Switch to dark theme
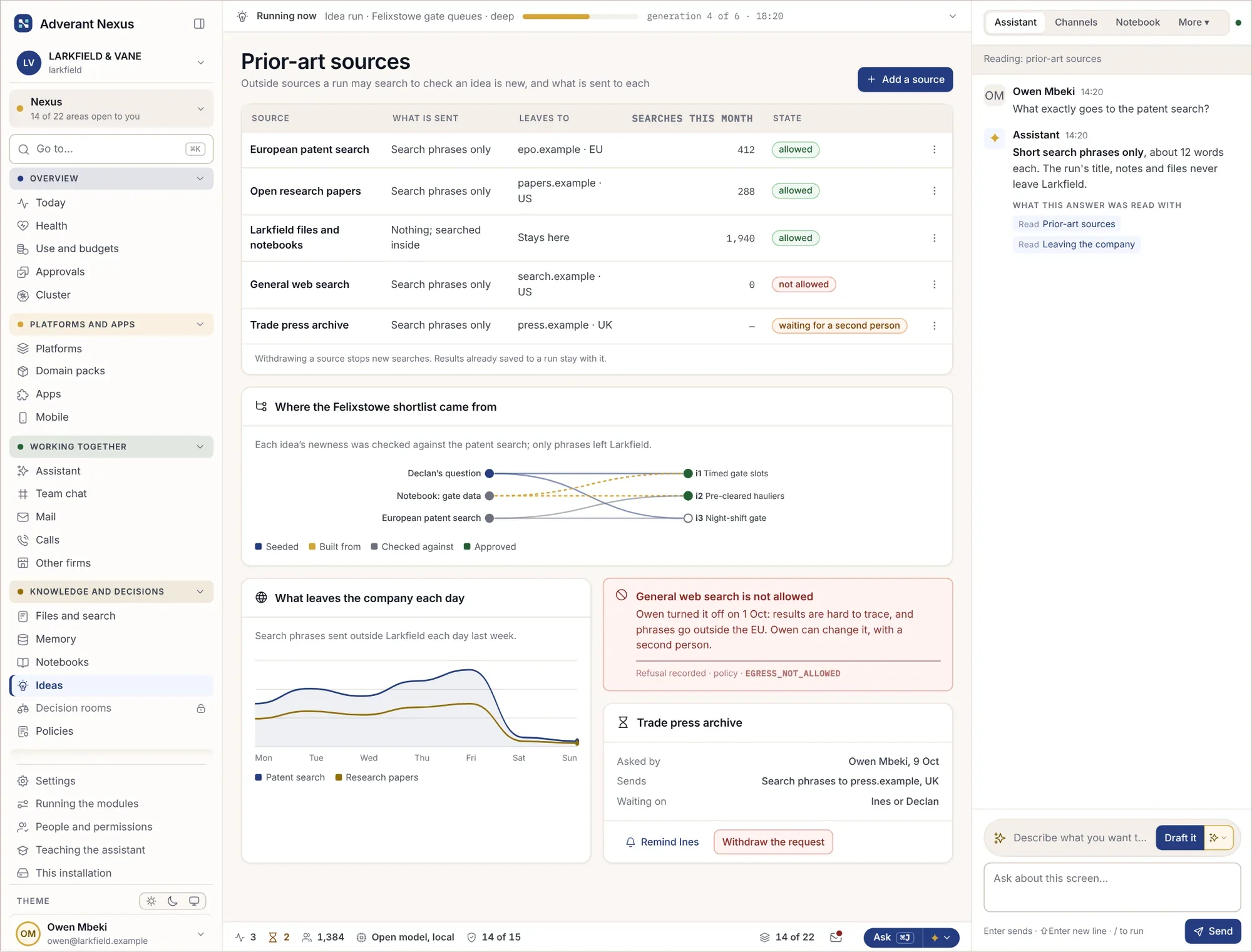 point(173,901)
